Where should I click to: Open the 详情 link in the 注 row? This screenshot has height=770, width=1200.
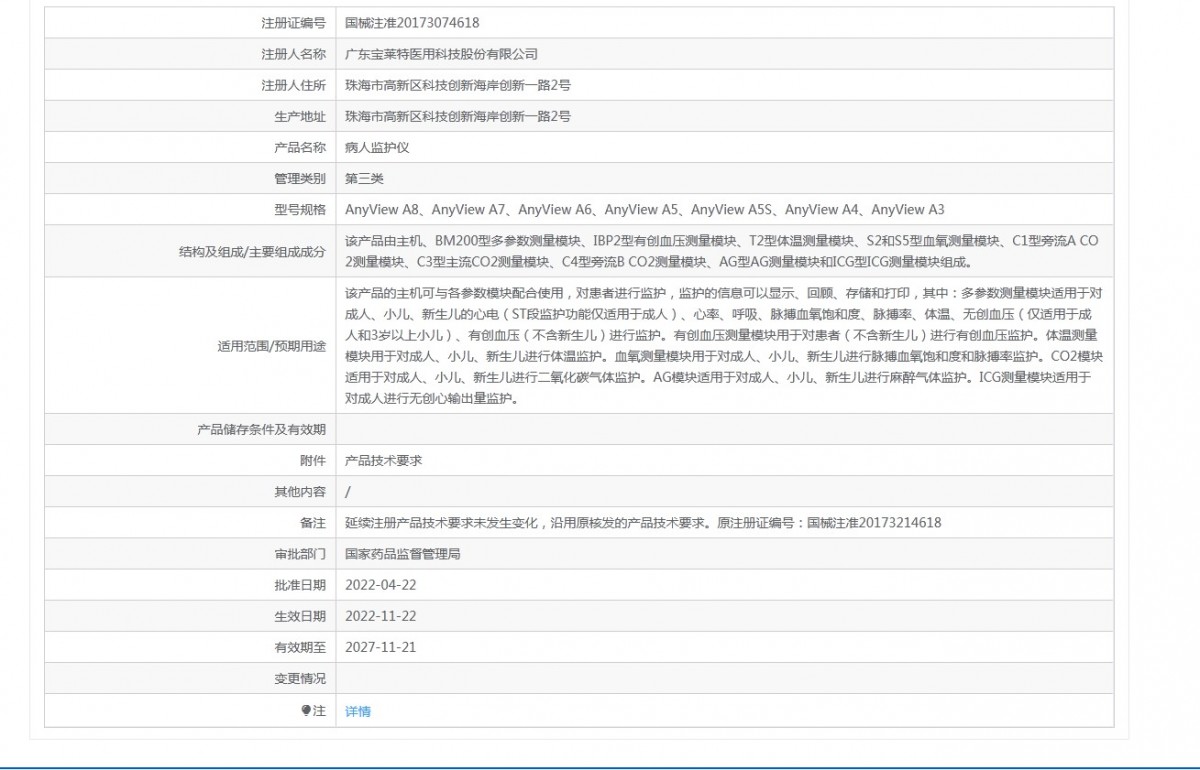point(357,711)
